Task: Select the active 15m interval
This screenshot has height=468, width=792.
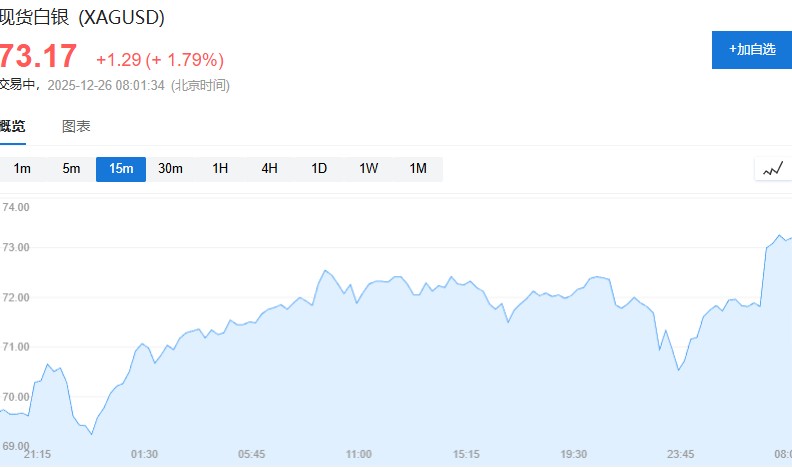Action: [x=121, y=169]
